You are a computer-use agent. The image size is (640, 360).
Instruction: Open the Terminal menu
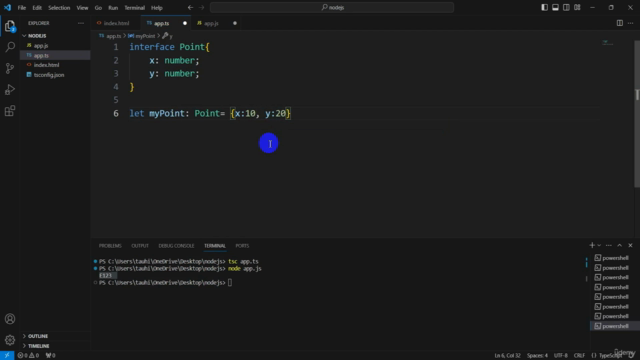(135, 7)
